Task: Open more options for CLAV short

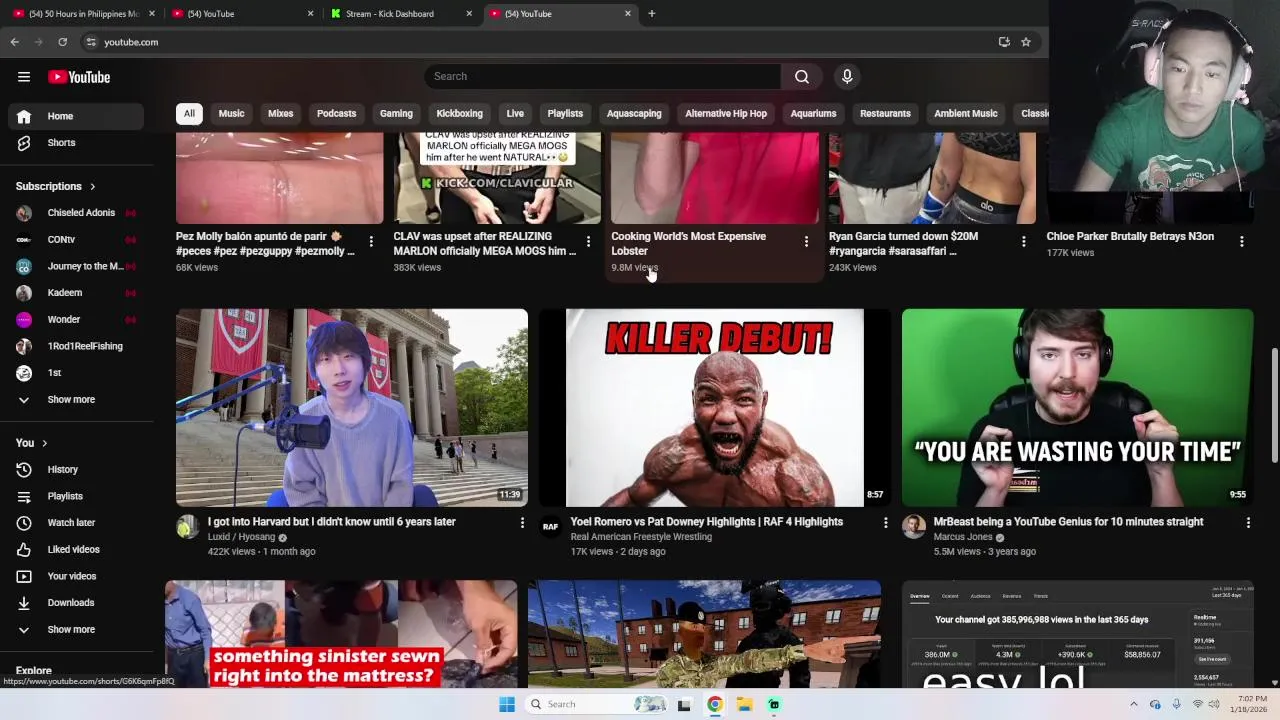Action: pyautogui.click(x=589, y=241)
